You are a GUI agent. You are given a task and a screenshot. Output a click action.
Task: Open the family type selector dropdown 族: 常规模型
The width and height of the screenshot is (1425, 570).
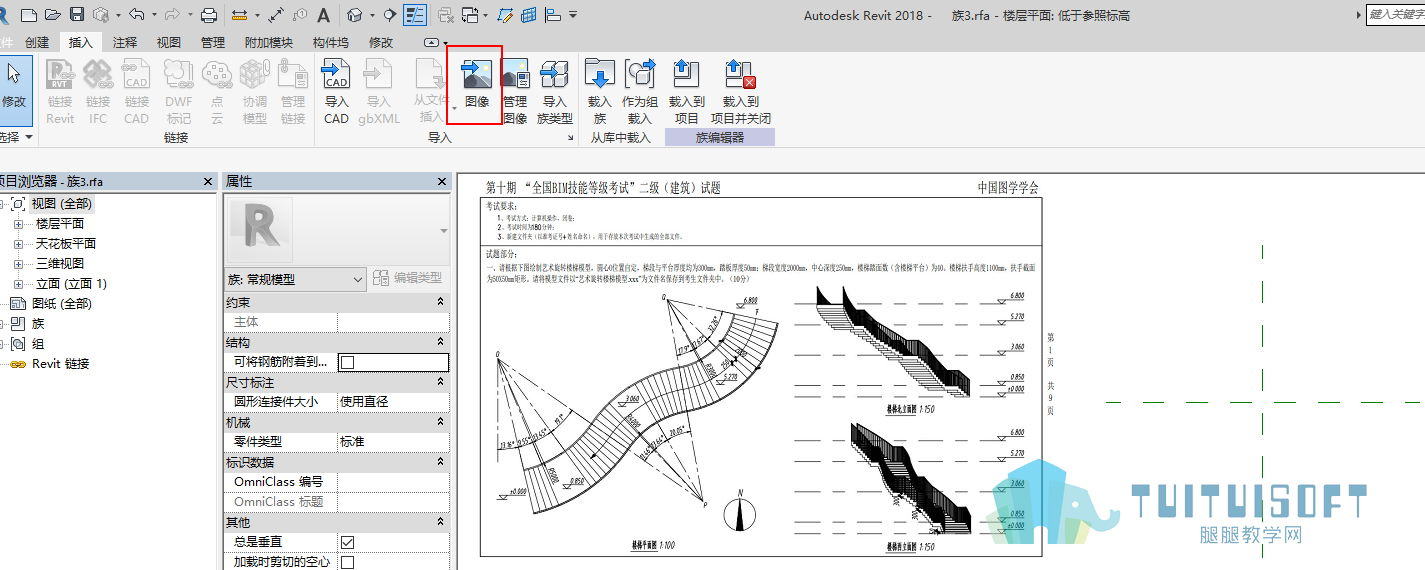coord(295,279)
